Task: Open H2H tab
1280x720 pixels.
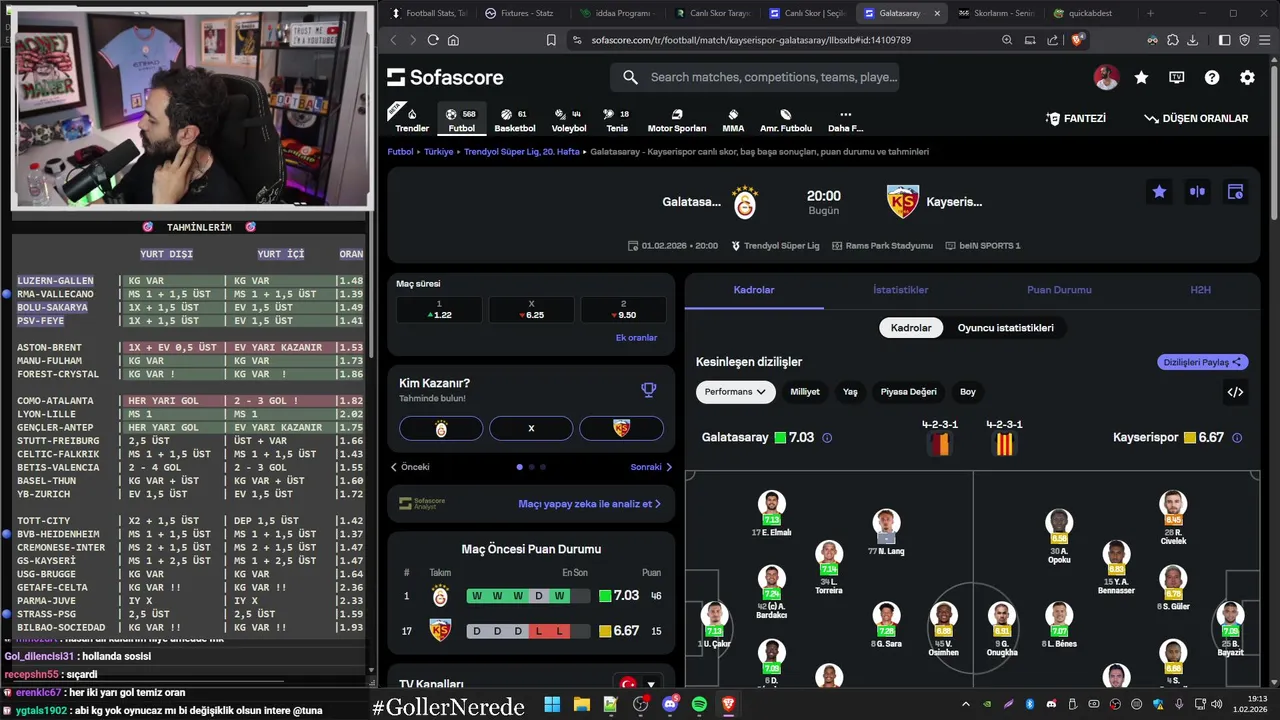Action: coord(1200,290)
